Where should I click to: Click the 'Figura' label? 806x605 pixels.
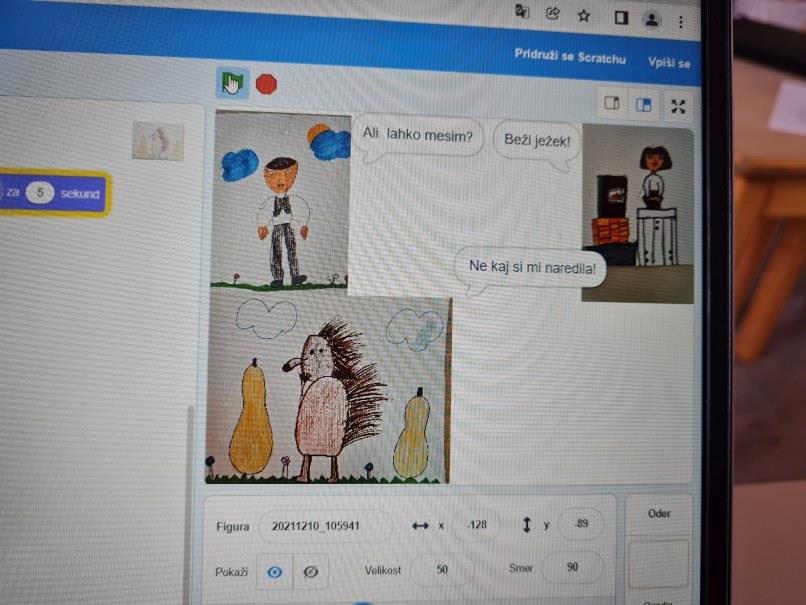[x=232, y=526]
